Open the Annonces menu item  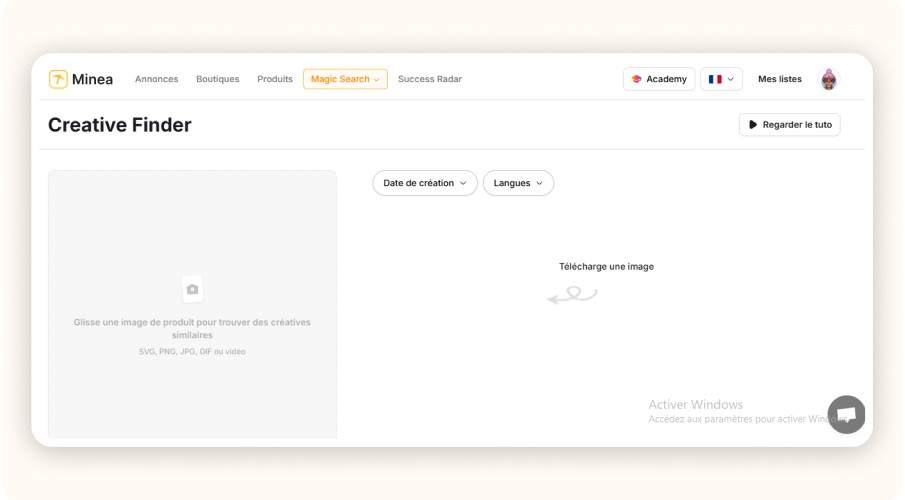[156, 79]
